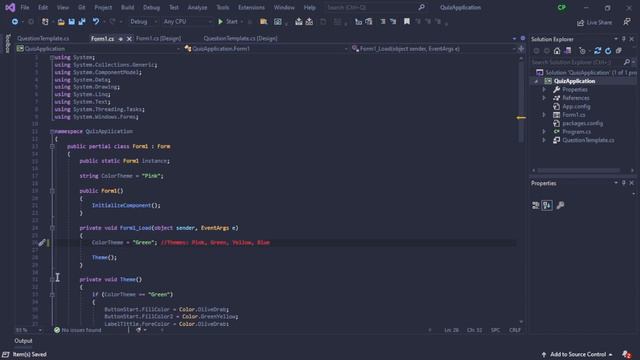Click the CP account badge

[x=562, y=7]
